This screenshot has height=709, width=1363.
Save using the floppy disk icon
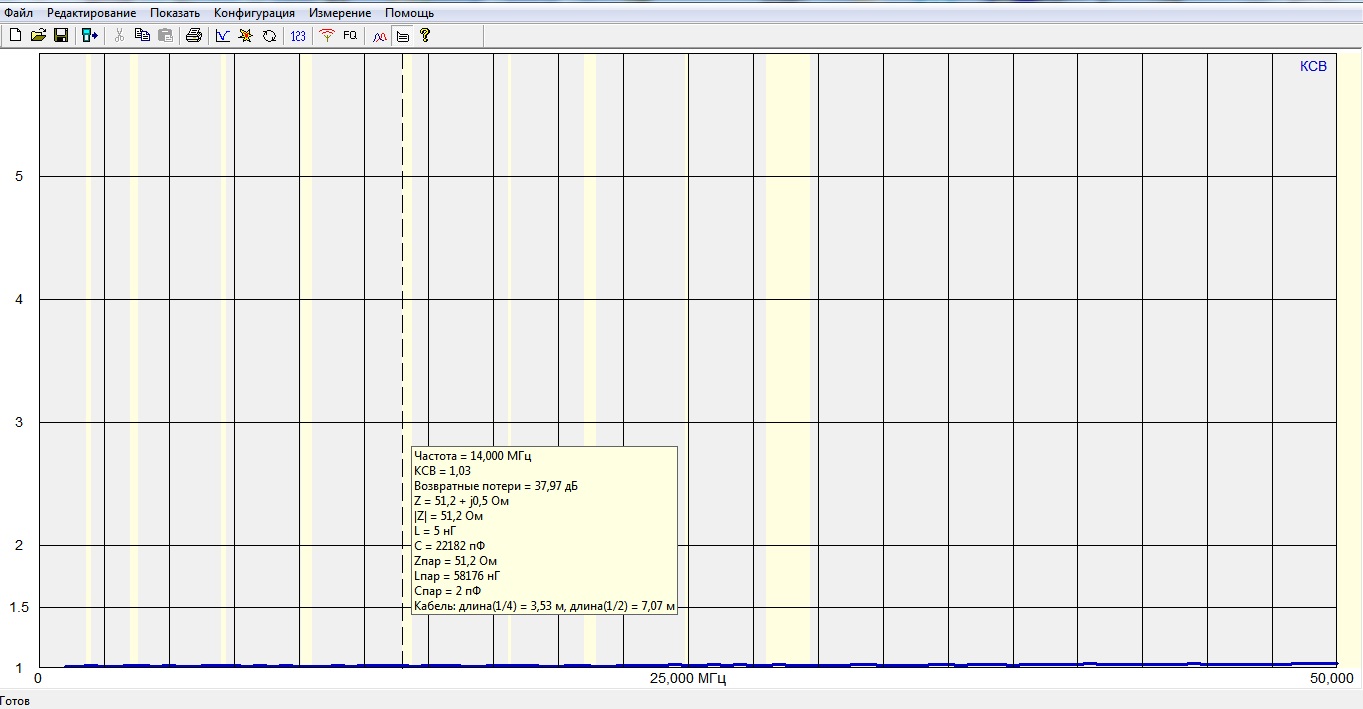point(61,35)
